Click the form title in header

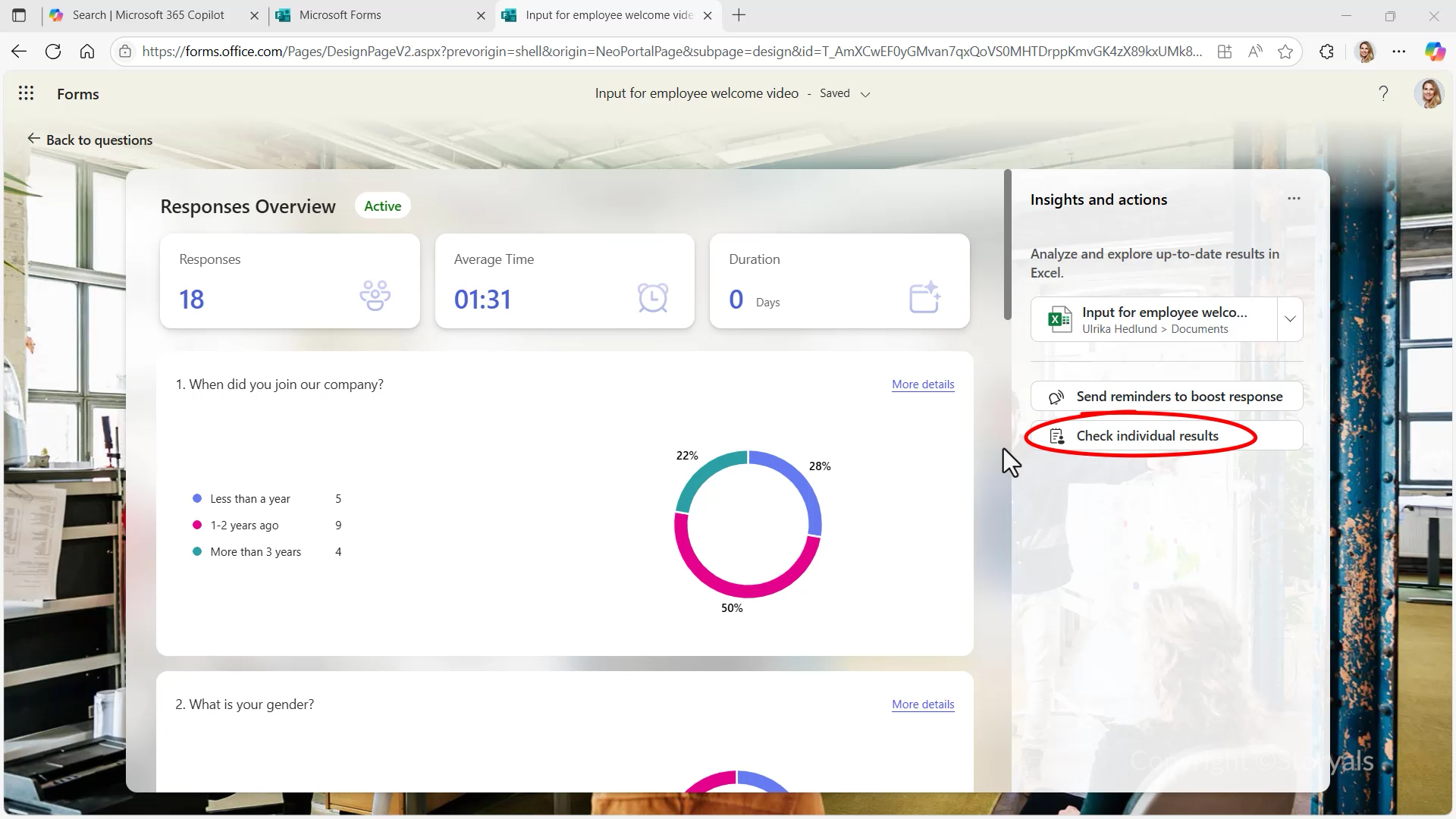click(696, 93)
